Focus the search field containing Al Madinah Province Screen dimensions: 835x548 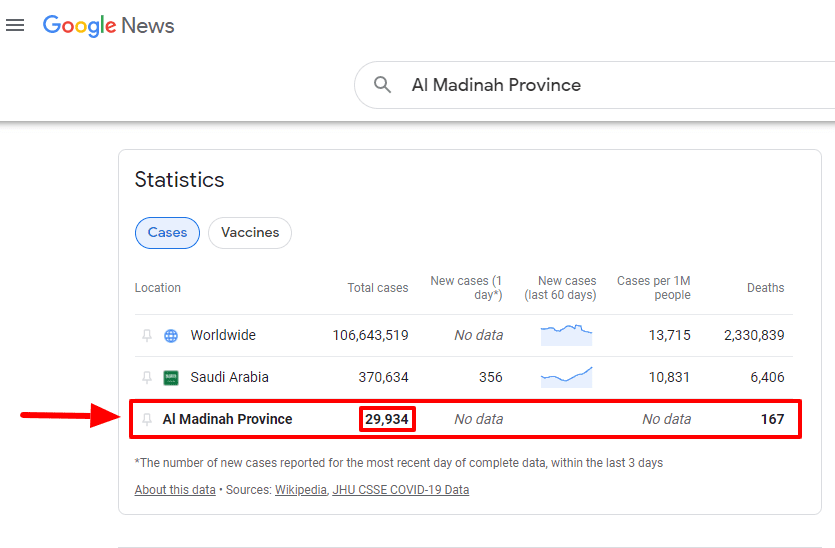(x=594, y=85)
